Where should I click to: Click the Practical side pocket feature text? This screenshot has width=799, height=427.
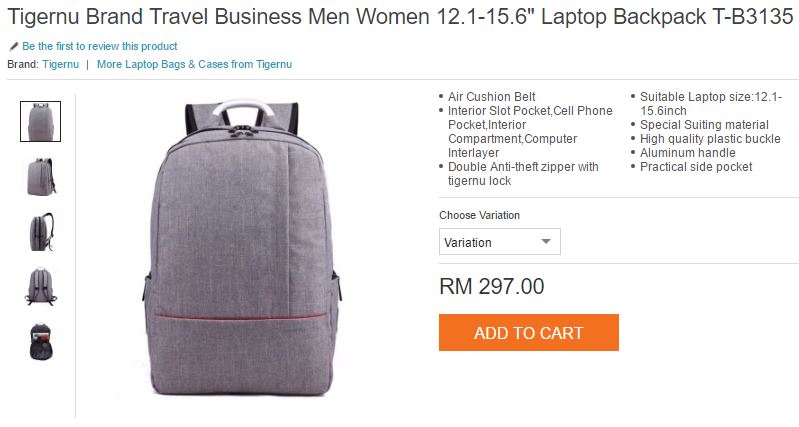point(696,167)
